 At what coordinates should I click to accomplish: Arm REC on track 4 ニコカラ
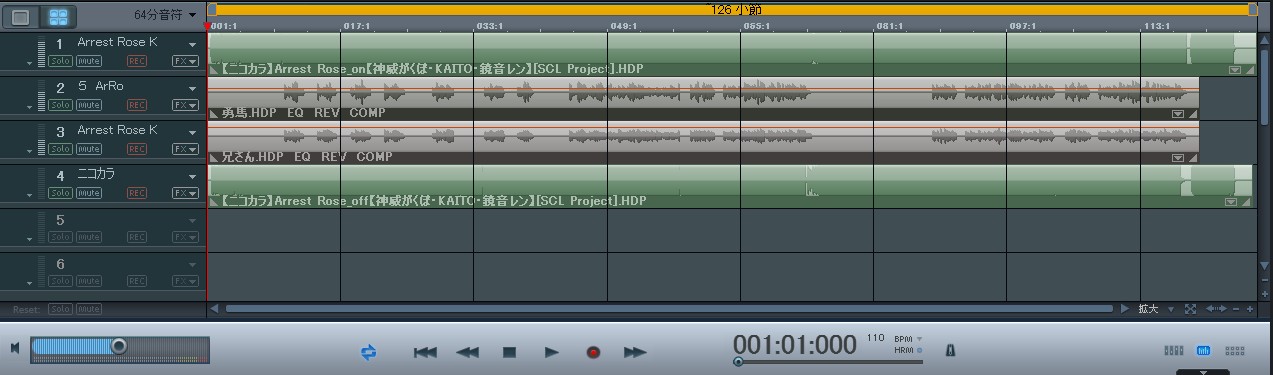point(136,193)
